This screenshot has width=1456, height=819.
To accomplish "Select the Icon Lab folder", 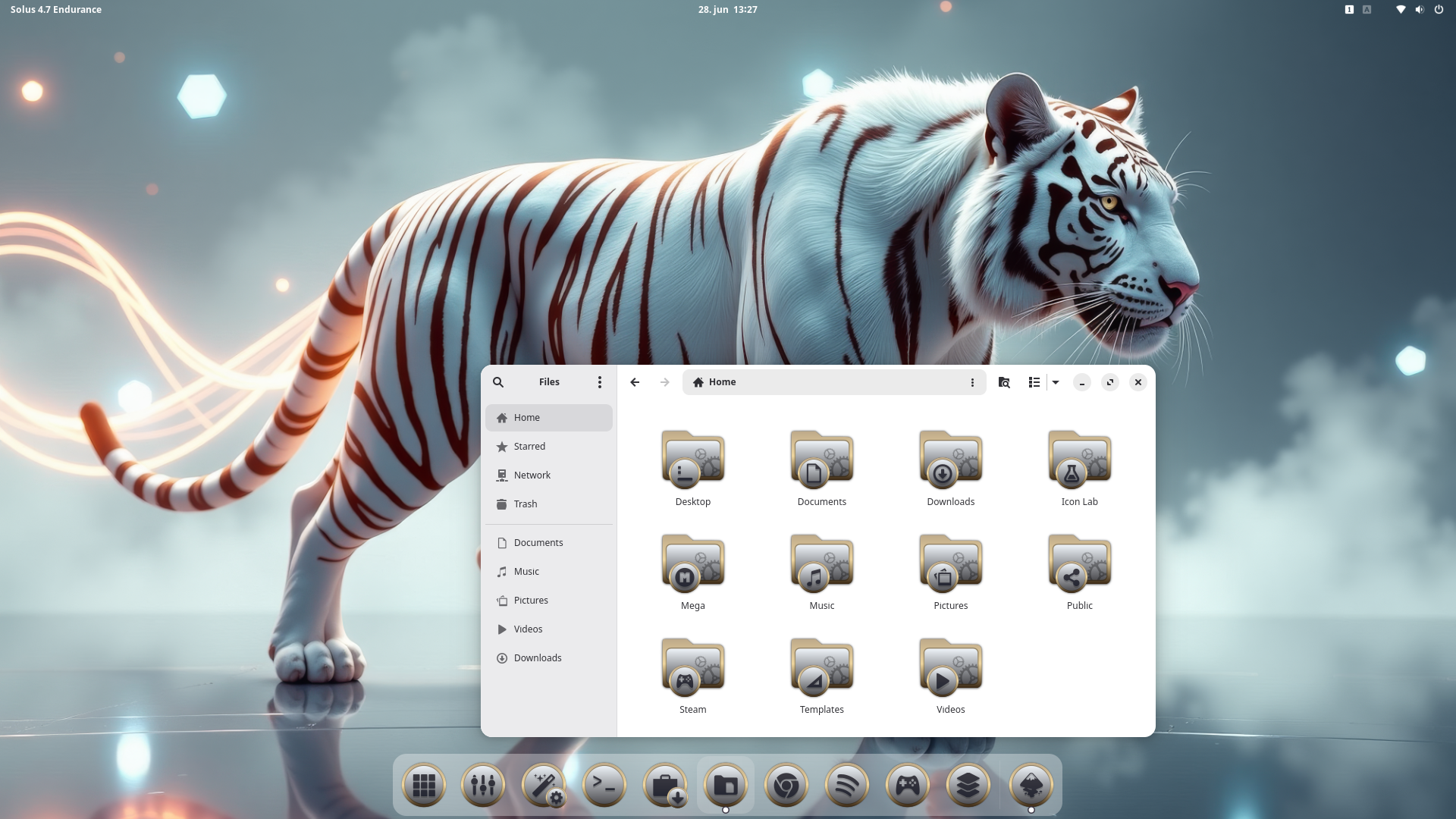I will click(1080, 460).
